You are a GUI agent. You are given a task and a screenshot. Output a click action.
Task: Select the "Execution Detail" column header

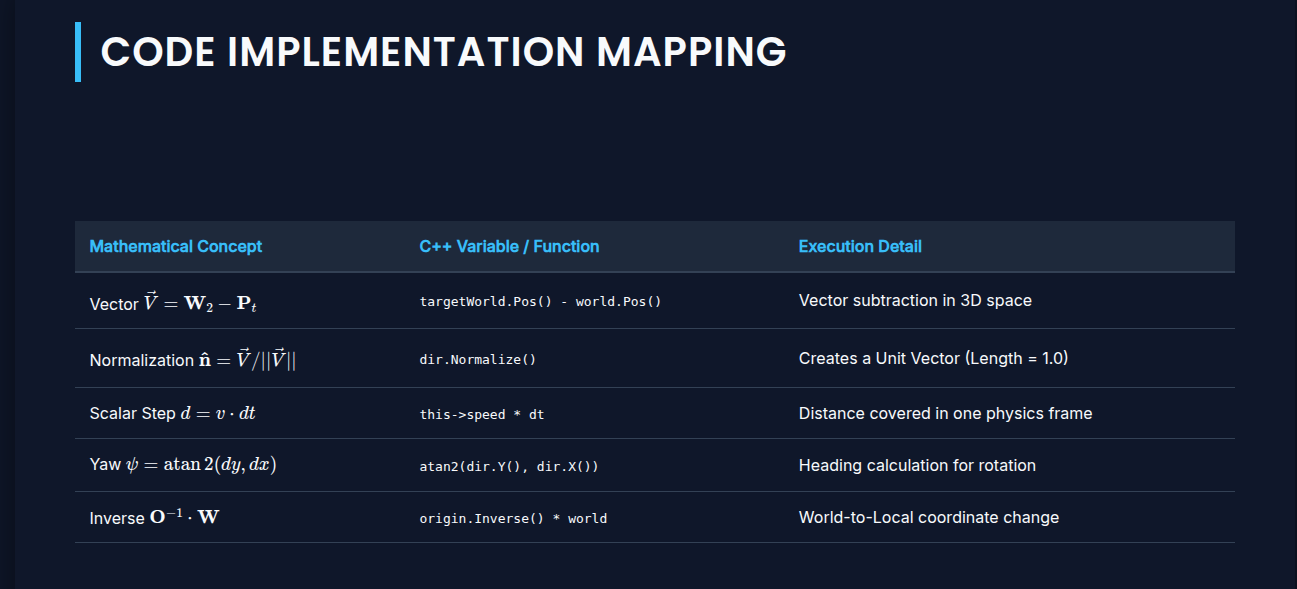click(x=860, y=246)
